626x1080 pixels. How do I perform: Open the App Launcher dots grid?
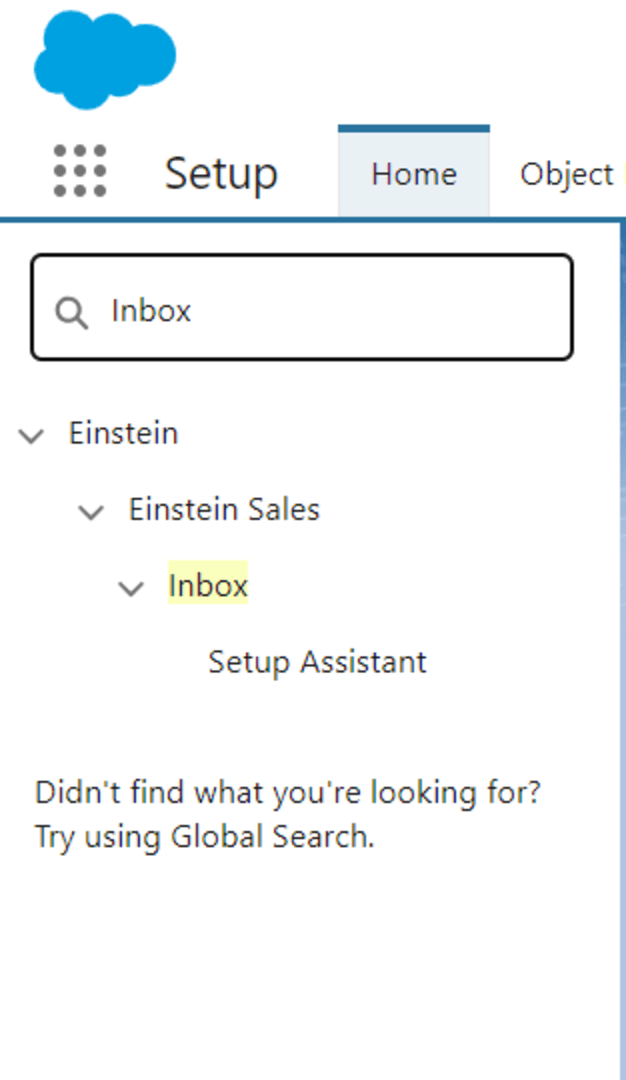tap(80, 172)
